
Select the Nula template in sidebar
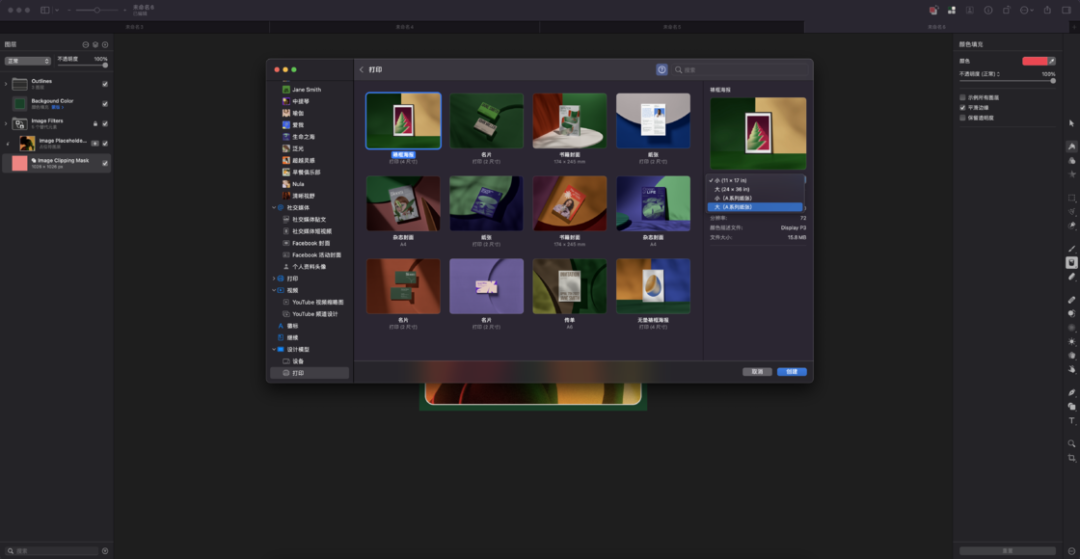pyautogui.click(x=298, y=184)
